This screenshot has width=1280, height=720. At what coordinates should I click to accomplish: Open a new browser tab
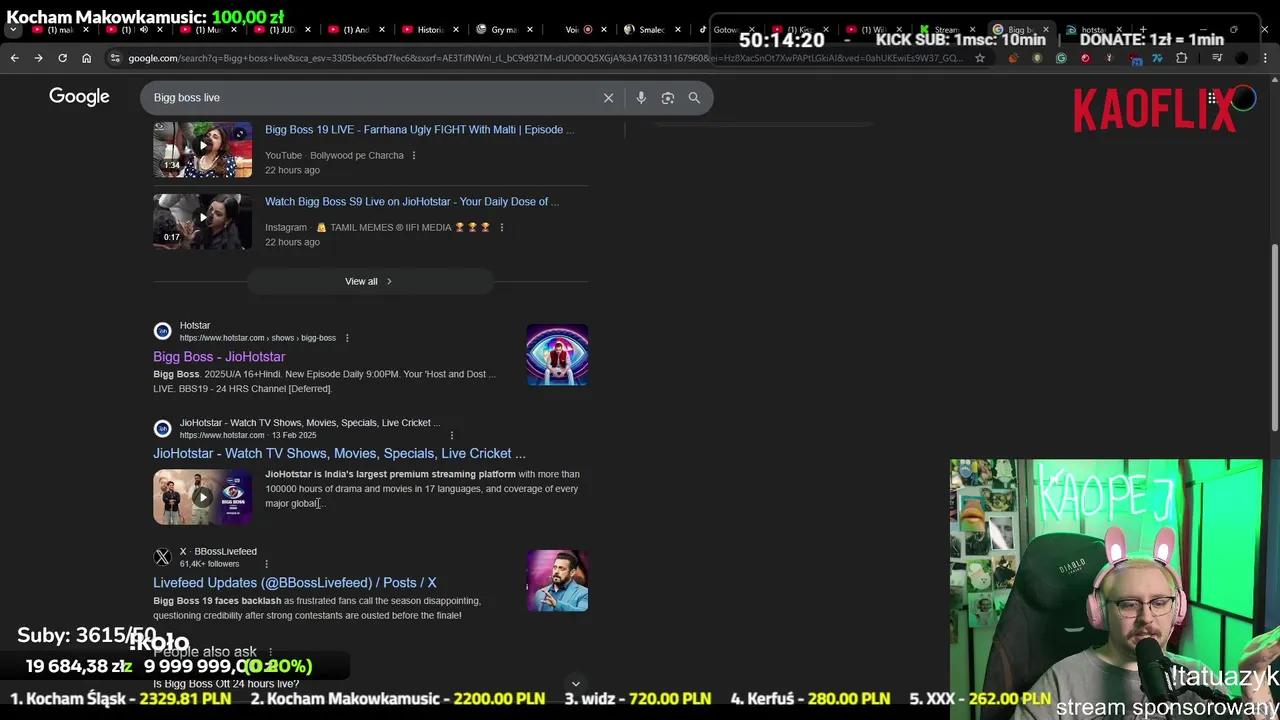click(1143, 29)
